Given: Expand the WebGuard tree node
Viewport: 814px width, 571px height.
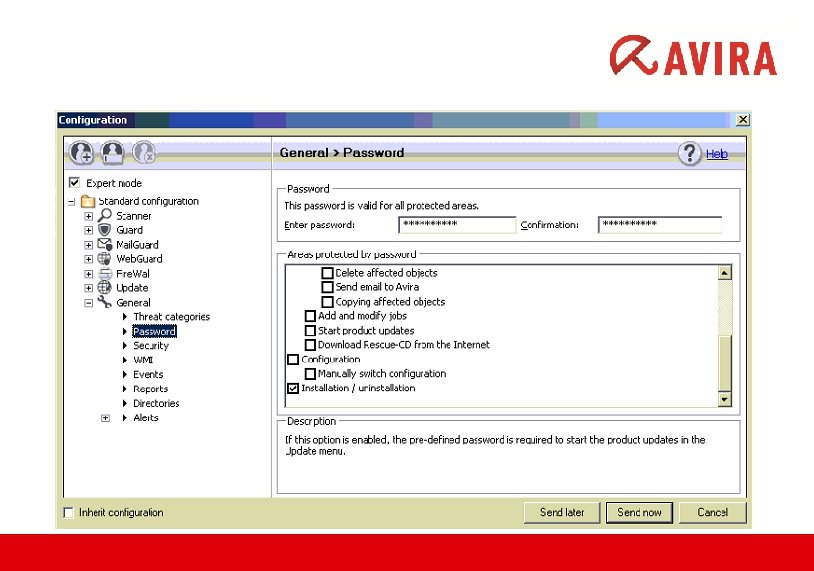Looking at the screenshot, I should [x=89, y=259].
